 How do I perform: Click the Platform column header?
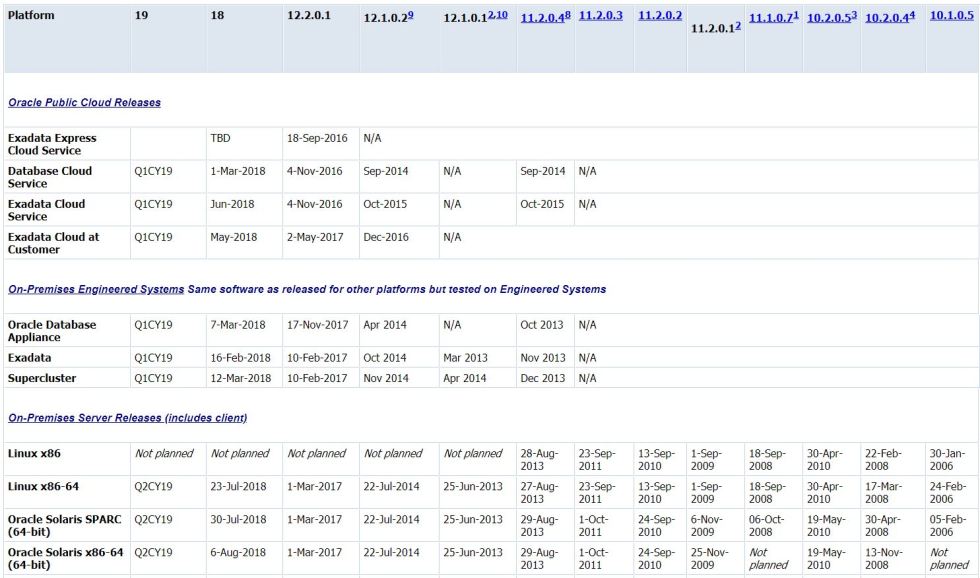point(31,16)
